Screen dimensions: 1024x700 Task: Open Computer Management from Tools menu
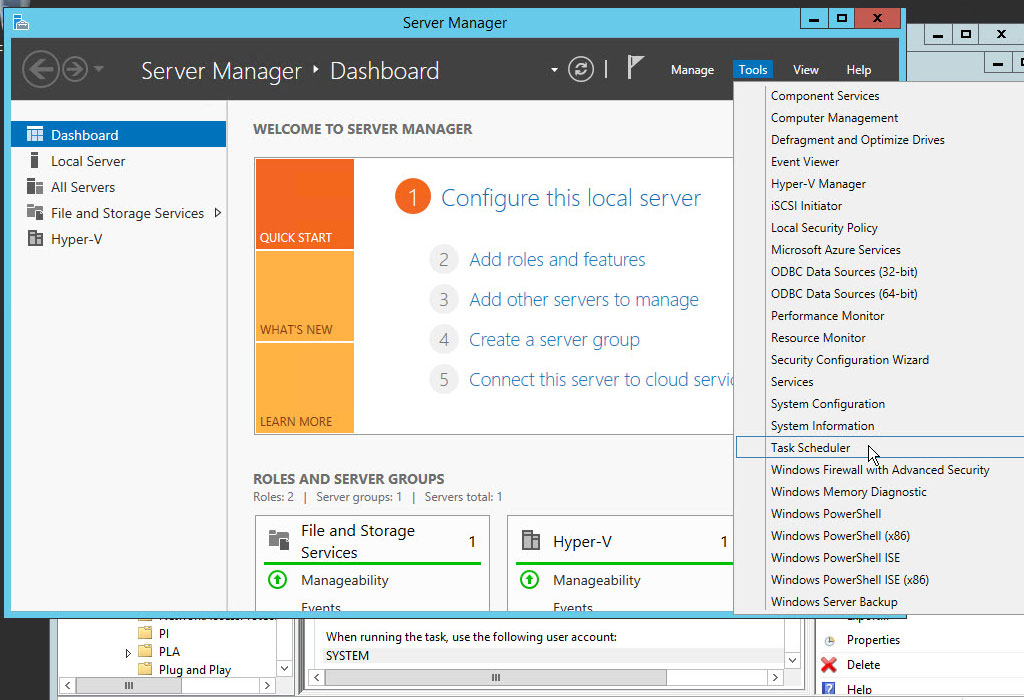pyautogui.click(x=834, y=118)
